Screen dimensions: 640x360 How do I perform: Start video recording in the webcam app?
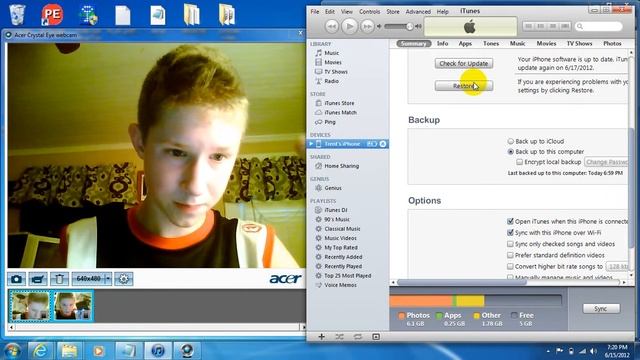tap(38, 279)
